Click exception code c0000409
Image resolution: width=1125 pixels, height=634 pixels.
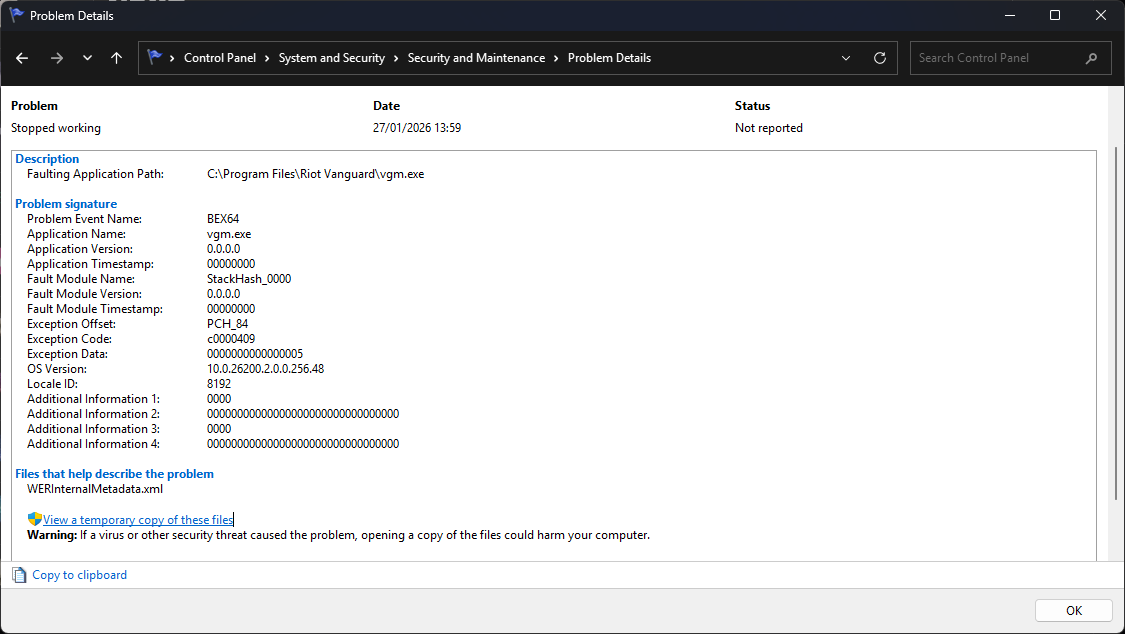[231, 339]
